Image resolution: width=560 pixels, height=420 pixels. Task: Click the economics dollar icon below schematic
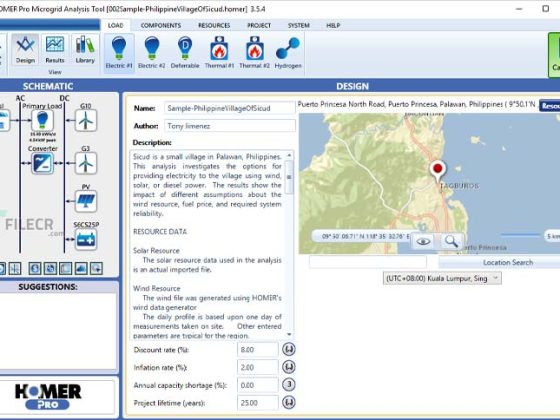[x=35, y=268]
